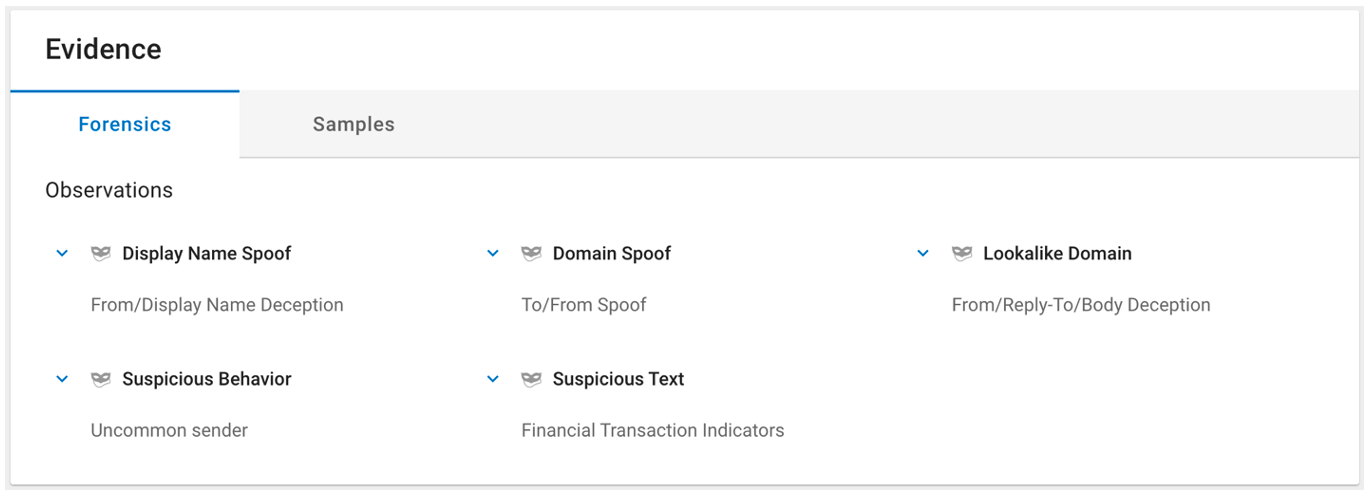Click the Uncommon sender description

pos(169,431)
